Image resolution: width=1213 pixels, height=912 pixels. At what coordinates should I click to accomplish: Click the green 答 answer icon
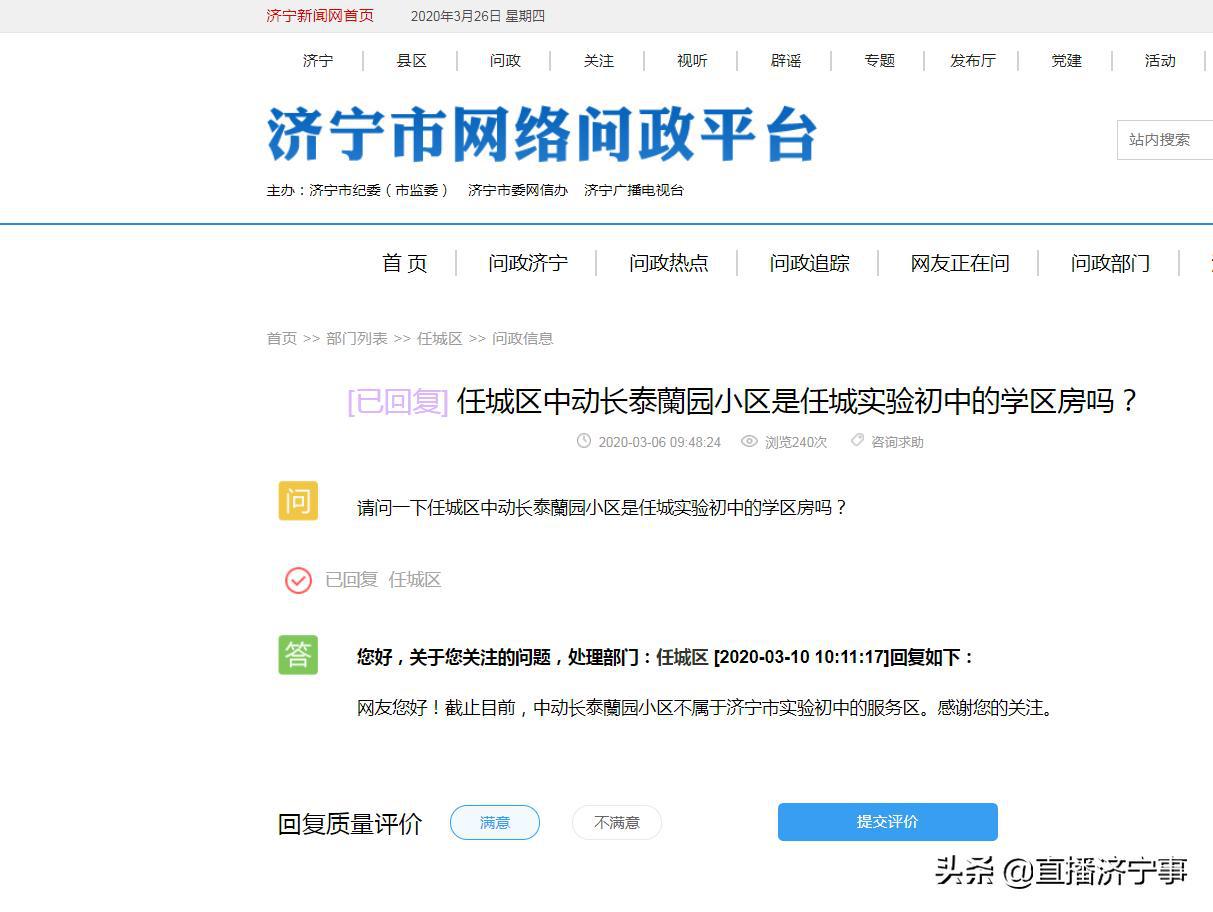(297, 654)
